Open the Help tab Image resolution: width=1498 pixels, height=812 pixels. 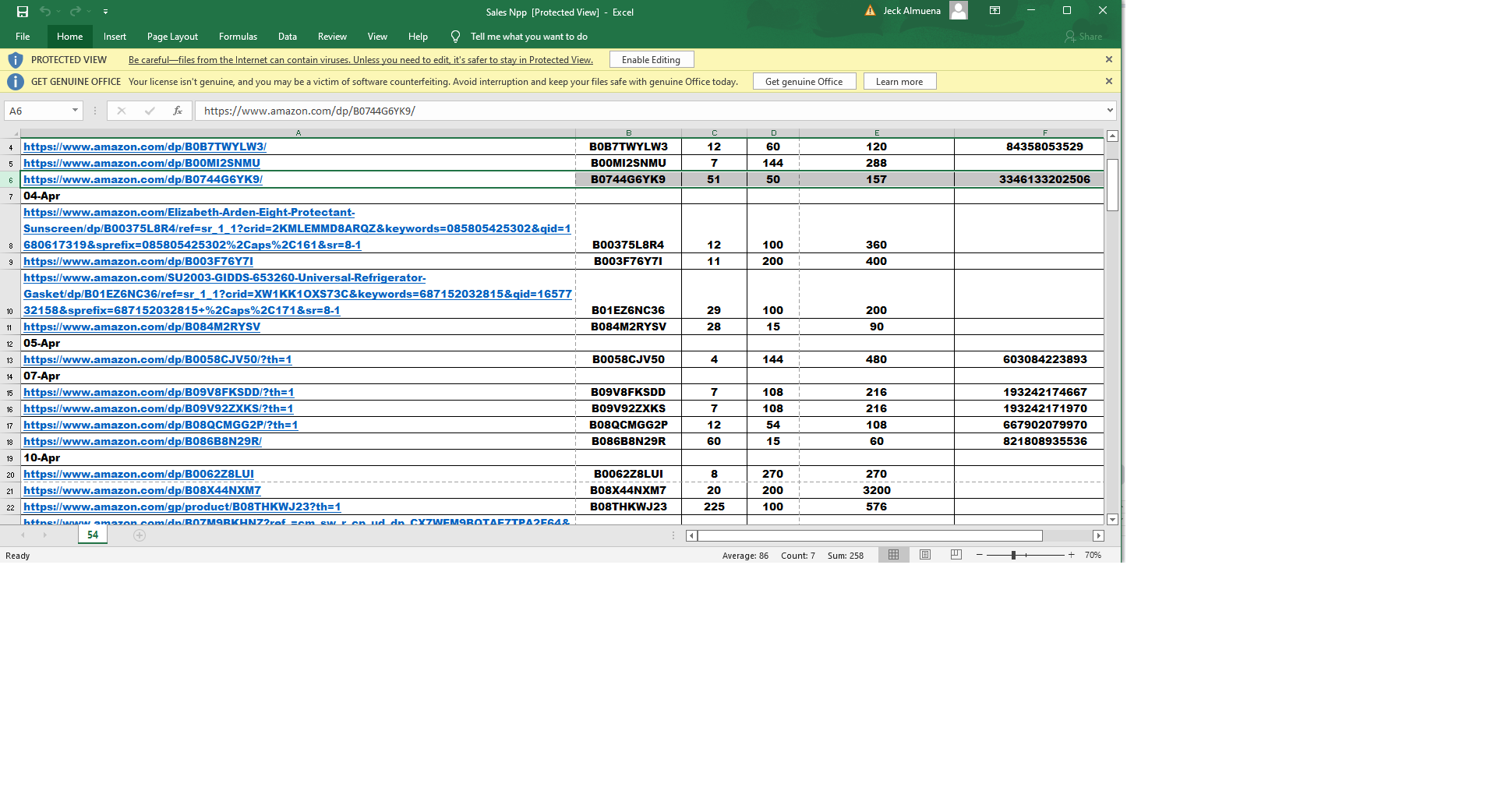pyautogui.click(x=418, y=37)
